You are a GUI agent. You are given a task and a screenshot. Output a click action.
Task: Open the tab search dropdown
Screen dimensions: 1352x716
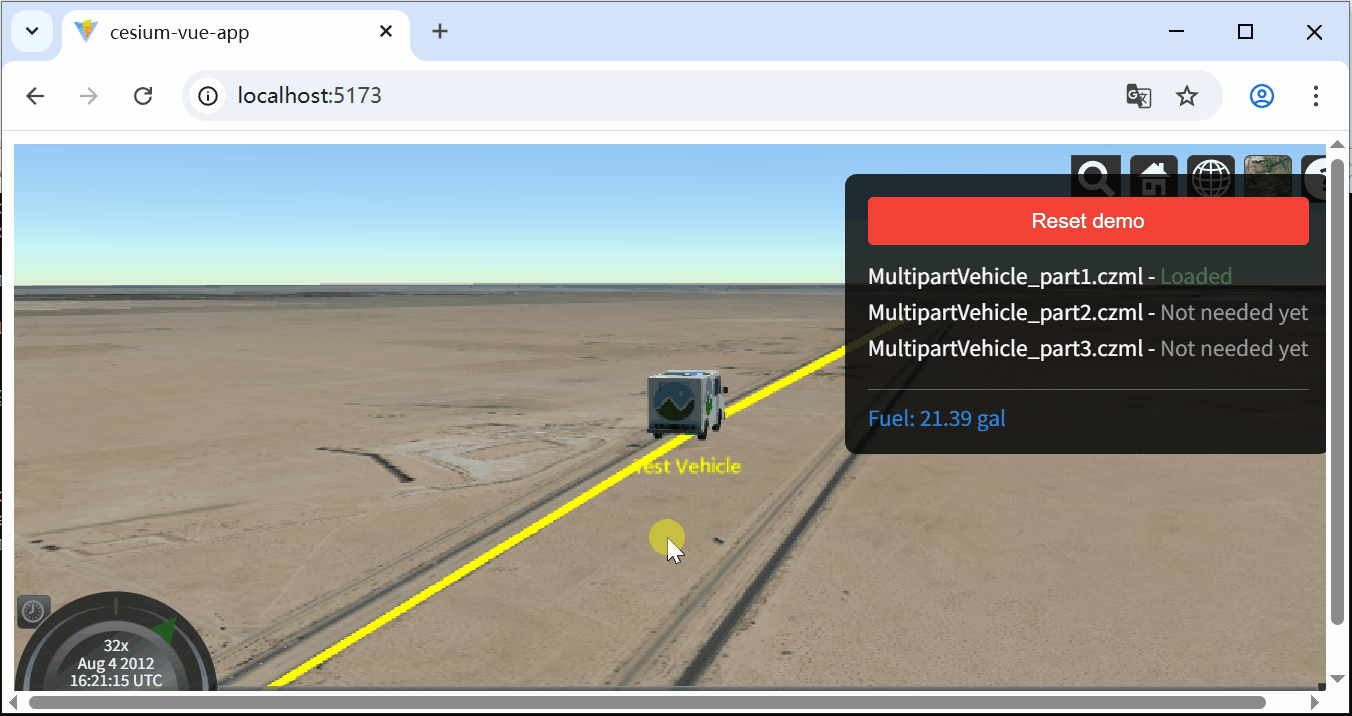pos(32,32)
